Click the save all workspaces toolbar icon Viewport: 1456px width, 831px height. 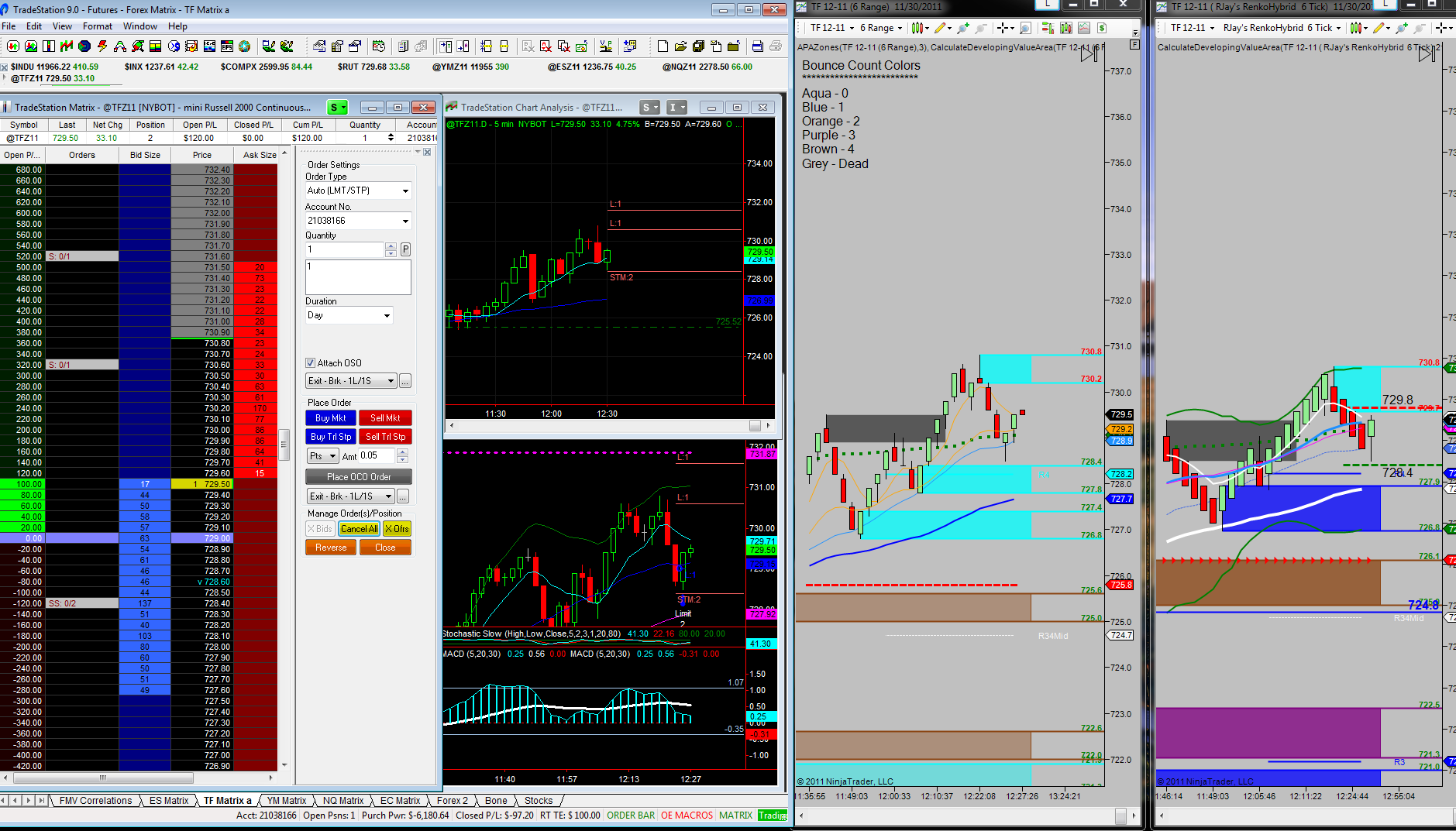tap(698, 46)
